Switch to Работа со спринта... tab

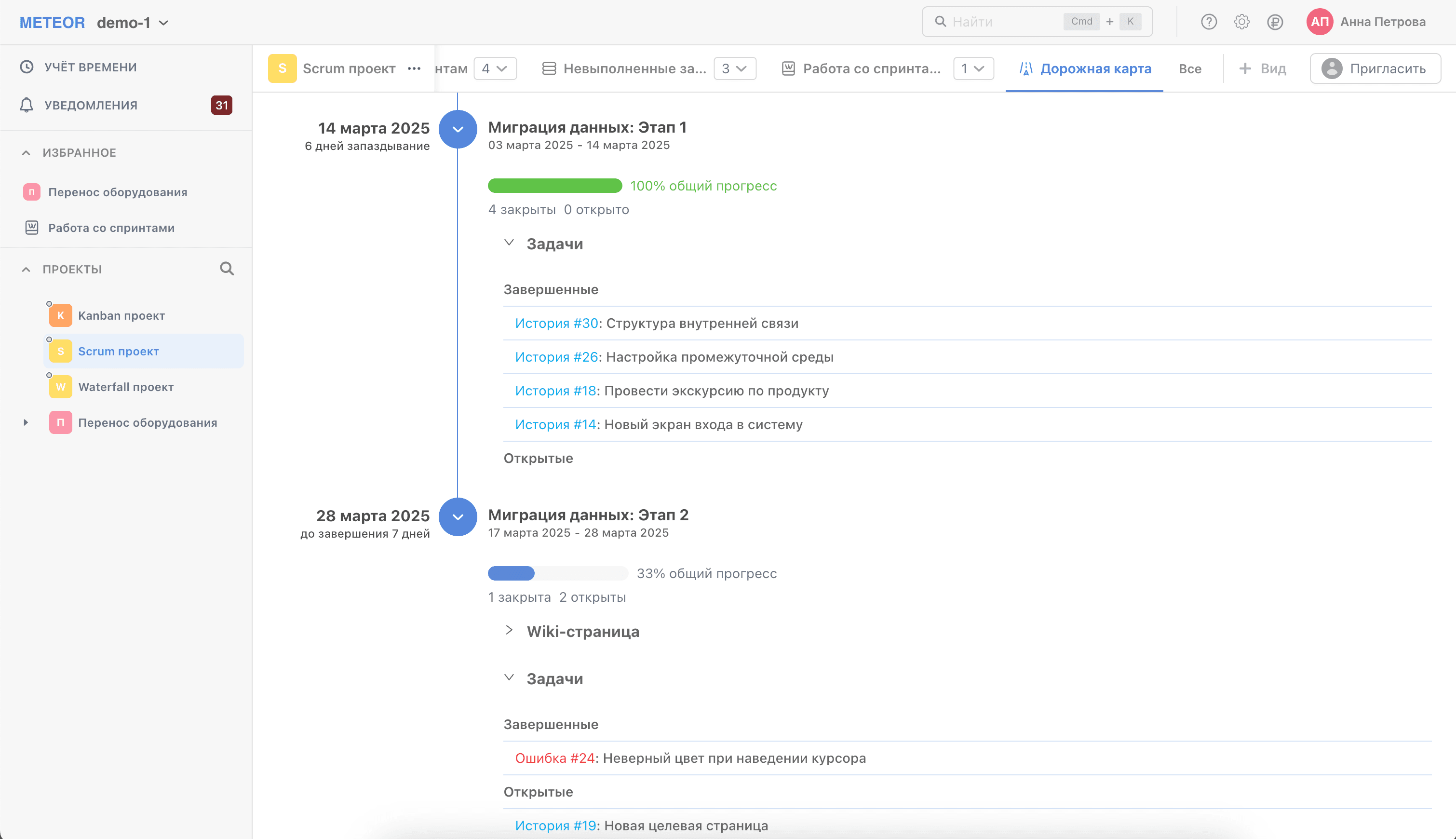tap(872, 68)
